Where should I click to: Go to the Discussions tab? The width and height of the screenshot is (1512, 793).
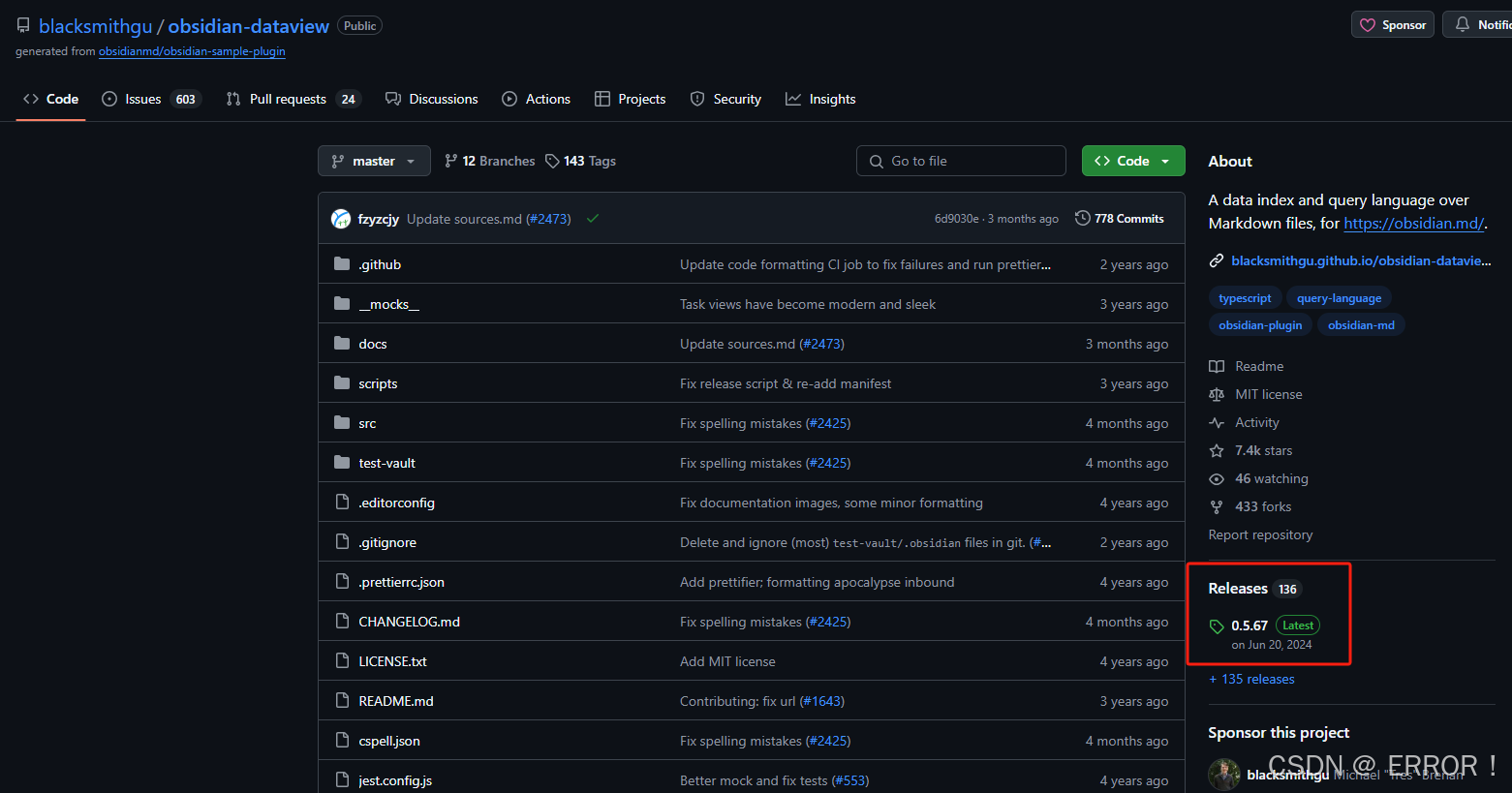coord(432,99)
